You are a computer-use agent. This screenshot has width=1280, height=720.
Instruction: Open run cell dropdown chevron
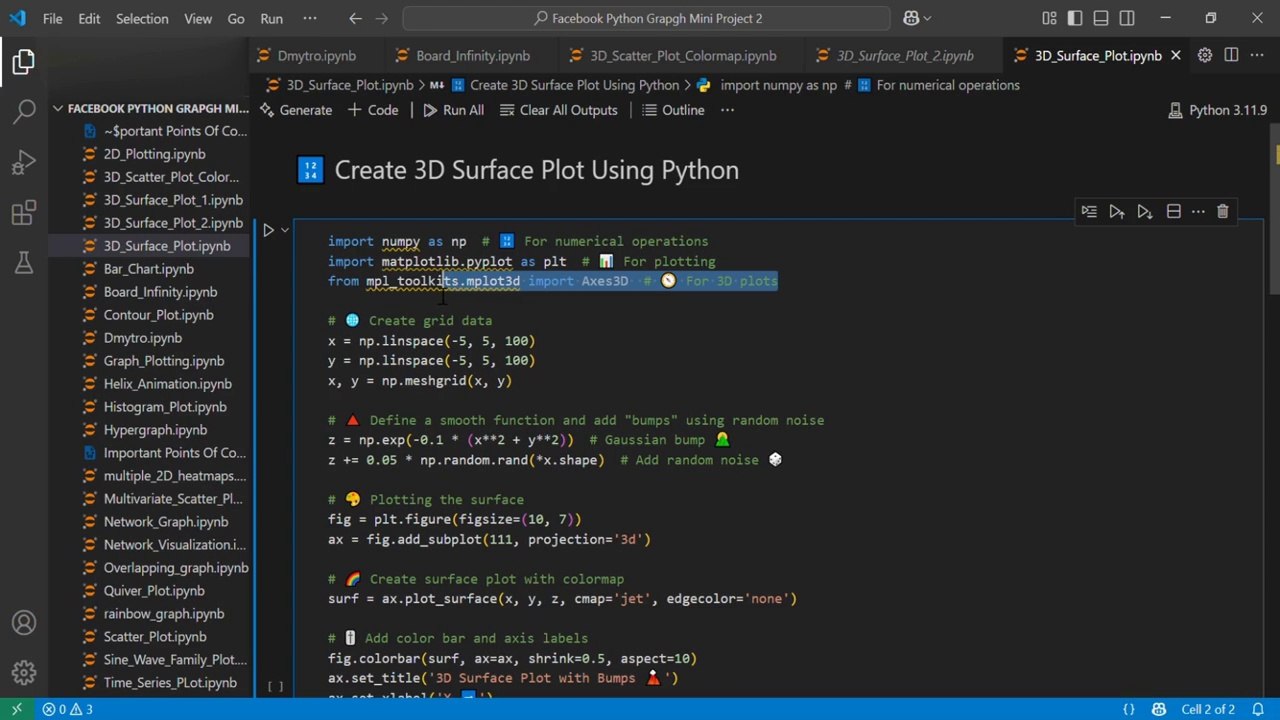[x=285, y=230]
